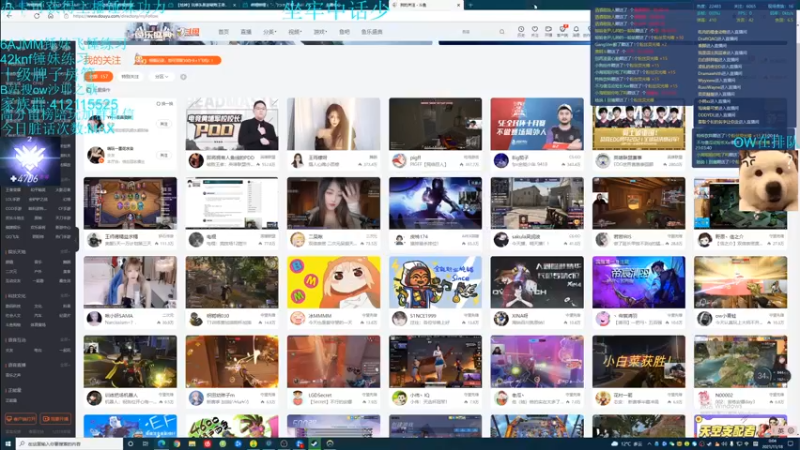Open the Douyu history clock icon
This screenshot has width=800, height=450.
521,30
